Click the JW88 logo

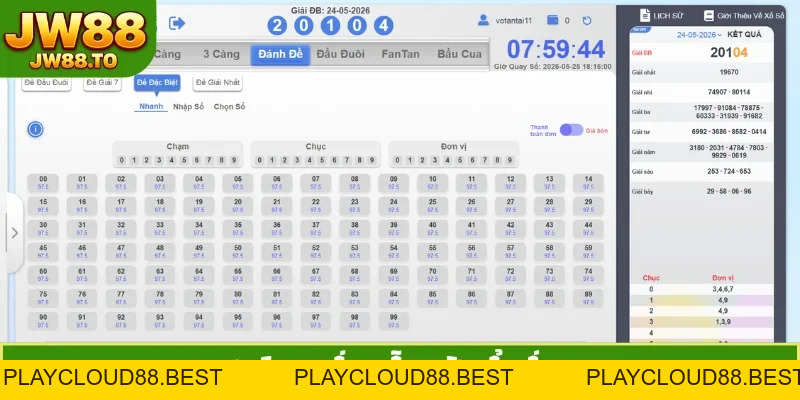pyautogui.click(x=76, y=37)
